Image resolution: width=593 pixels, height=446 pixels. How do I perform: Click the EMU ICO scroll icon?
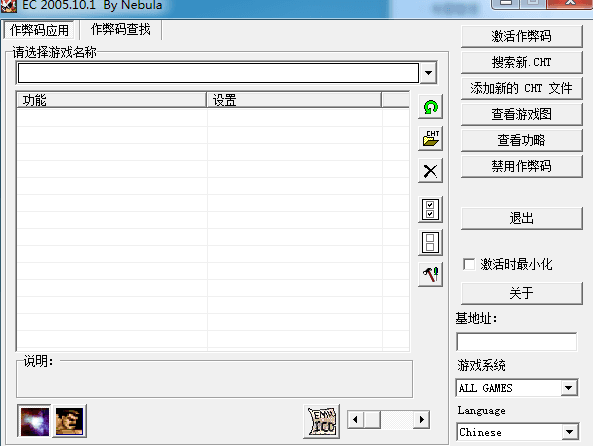[x=321, y=421]
